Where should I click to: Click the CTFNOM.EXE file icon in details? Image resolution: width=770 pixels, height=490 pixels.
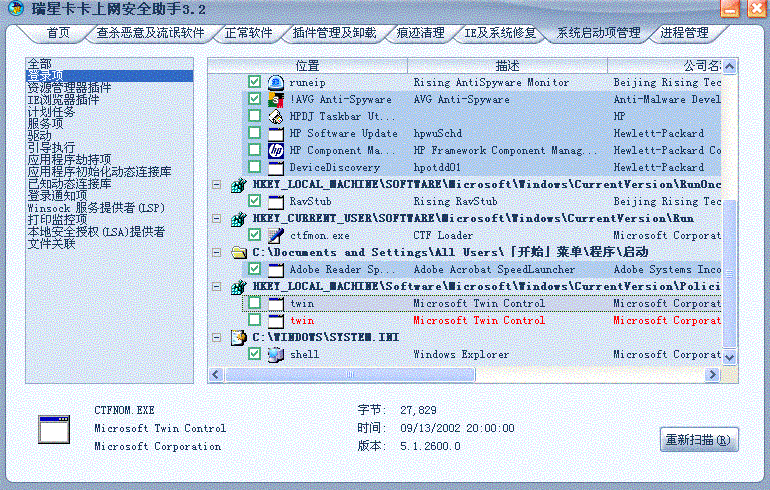(x=54, y=429)
